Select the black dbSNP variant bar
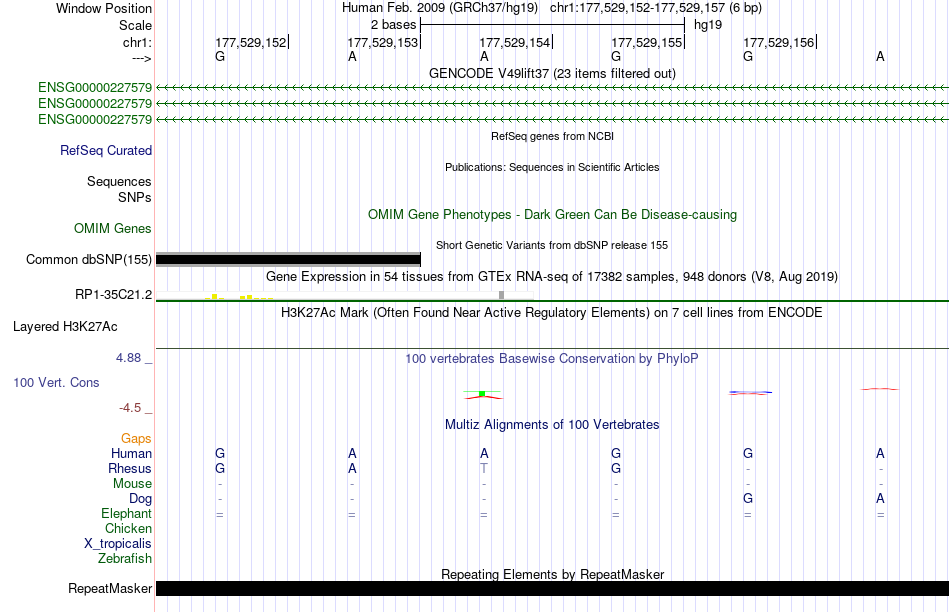The height and width of the screenshot is (612, 950). coord(288,259)
